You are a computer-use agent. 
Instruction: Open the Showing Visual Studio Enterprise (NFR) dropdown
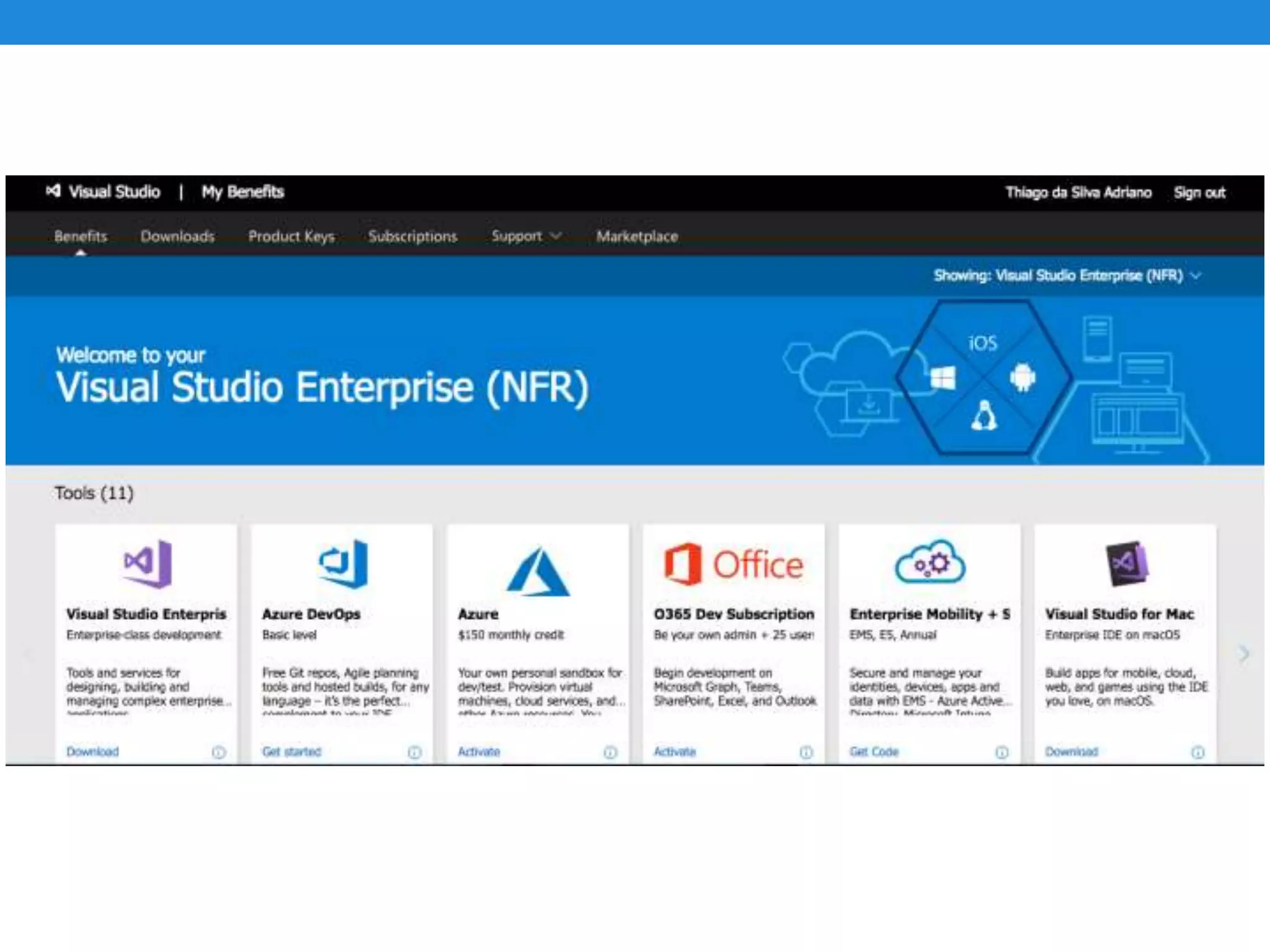[x=1067, y=275]
